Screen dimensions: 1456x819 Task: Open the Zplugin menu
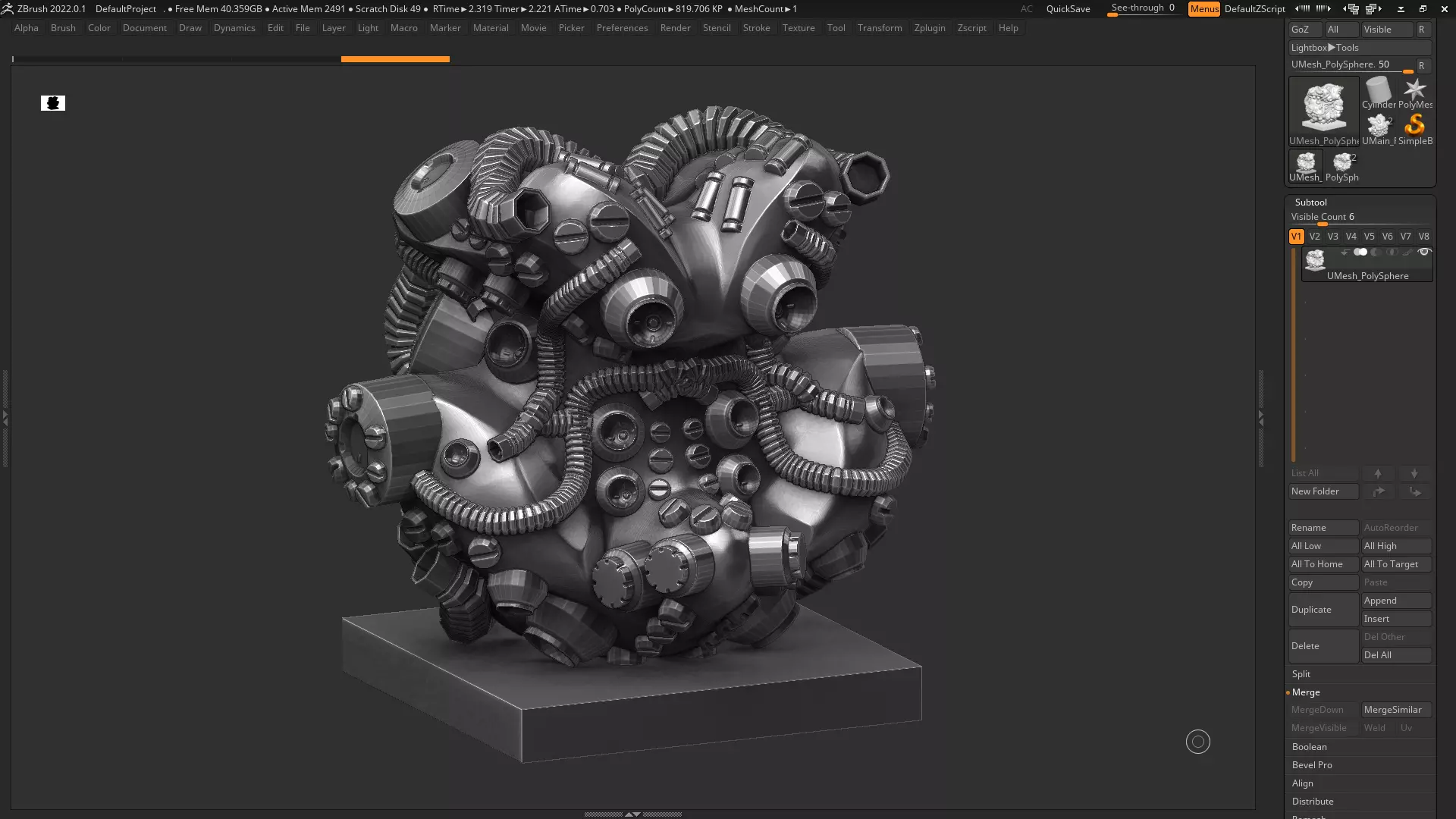930,28
